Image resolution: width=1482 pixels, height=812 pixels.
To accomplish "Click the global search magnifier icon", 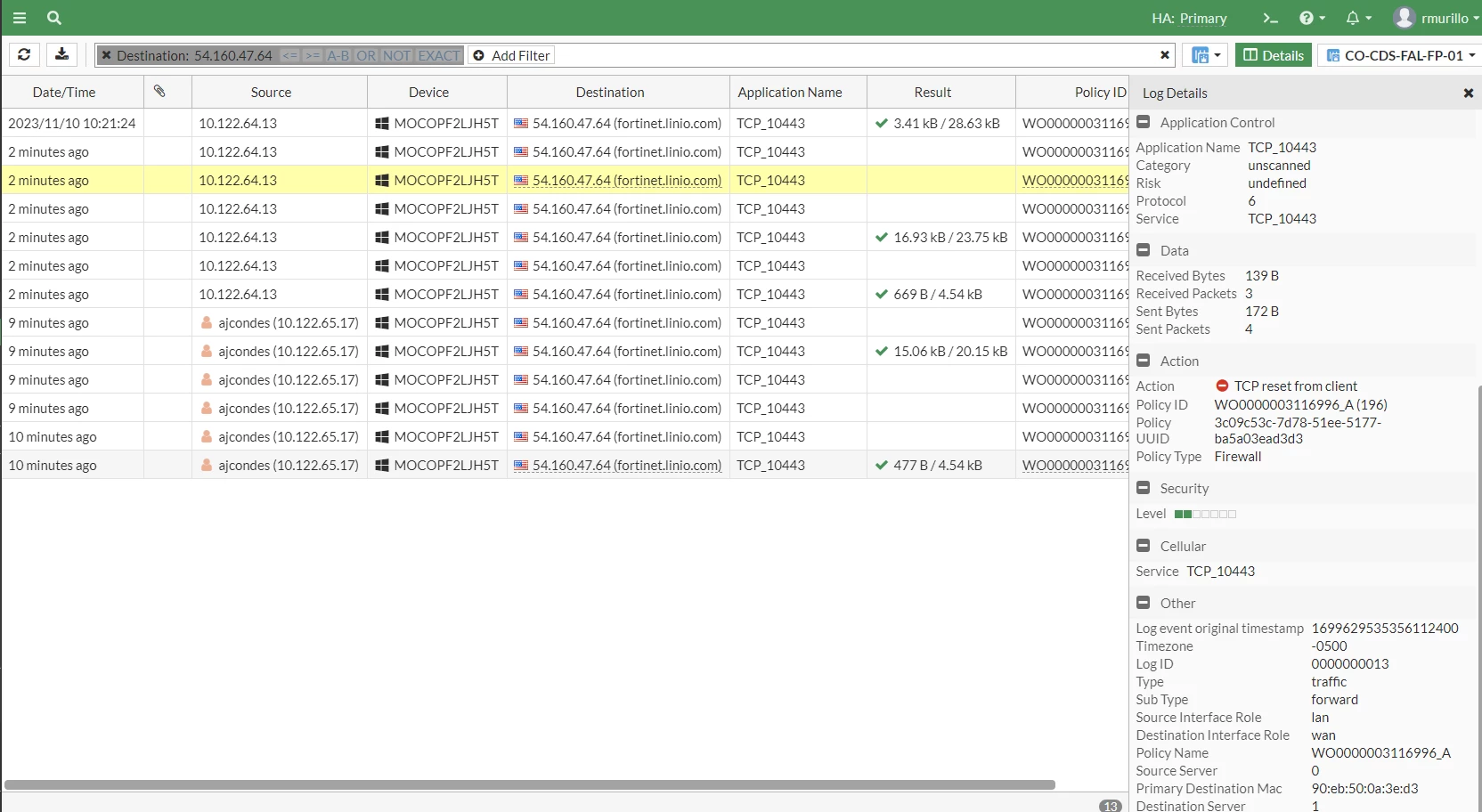I will coord(54,18).
